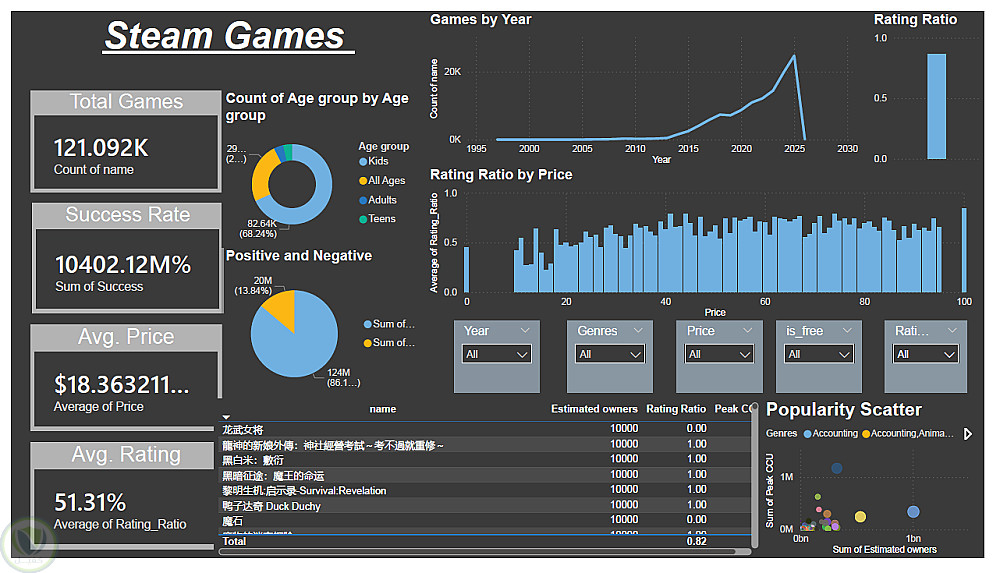
Task: Sort table by name column header
Action: coord(383,409)
